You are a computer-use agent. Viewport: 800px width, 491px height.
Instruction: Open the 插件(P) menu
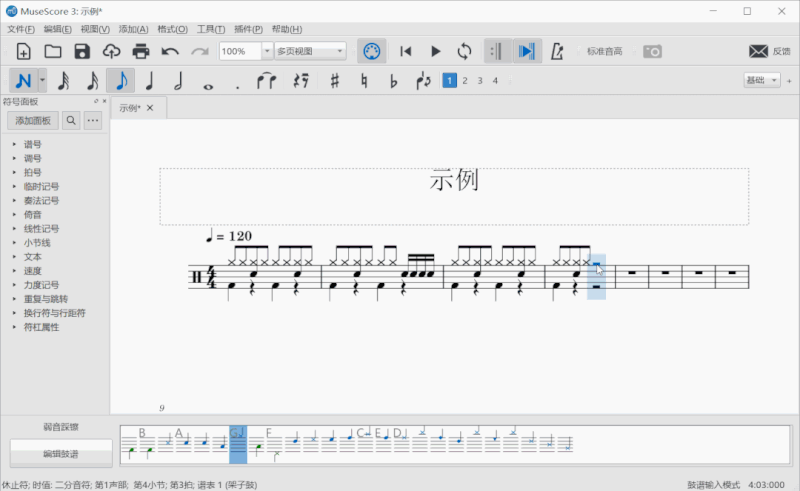pos(248,29)
